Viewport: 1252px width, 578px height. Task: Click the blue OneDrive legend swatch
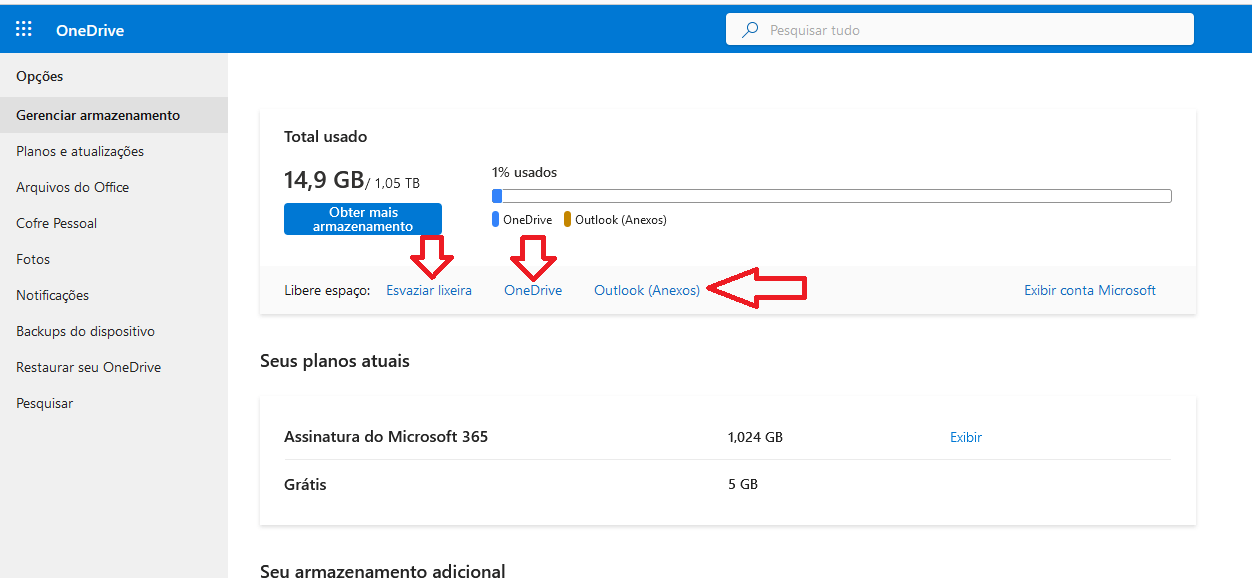pos(495,219)
